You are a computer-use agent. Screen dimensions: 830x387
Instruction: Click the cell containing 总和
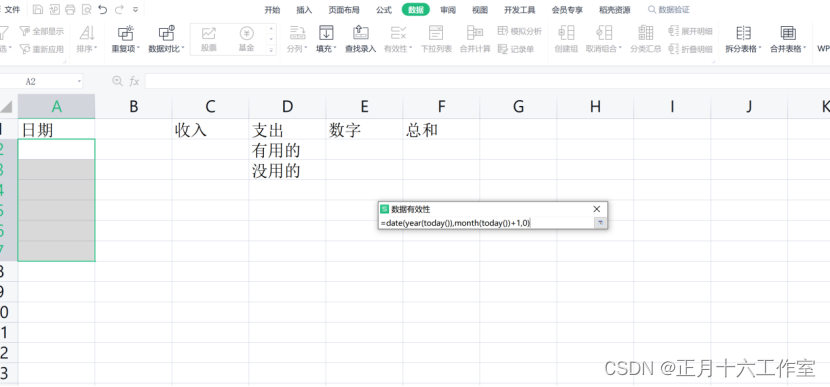441,129
